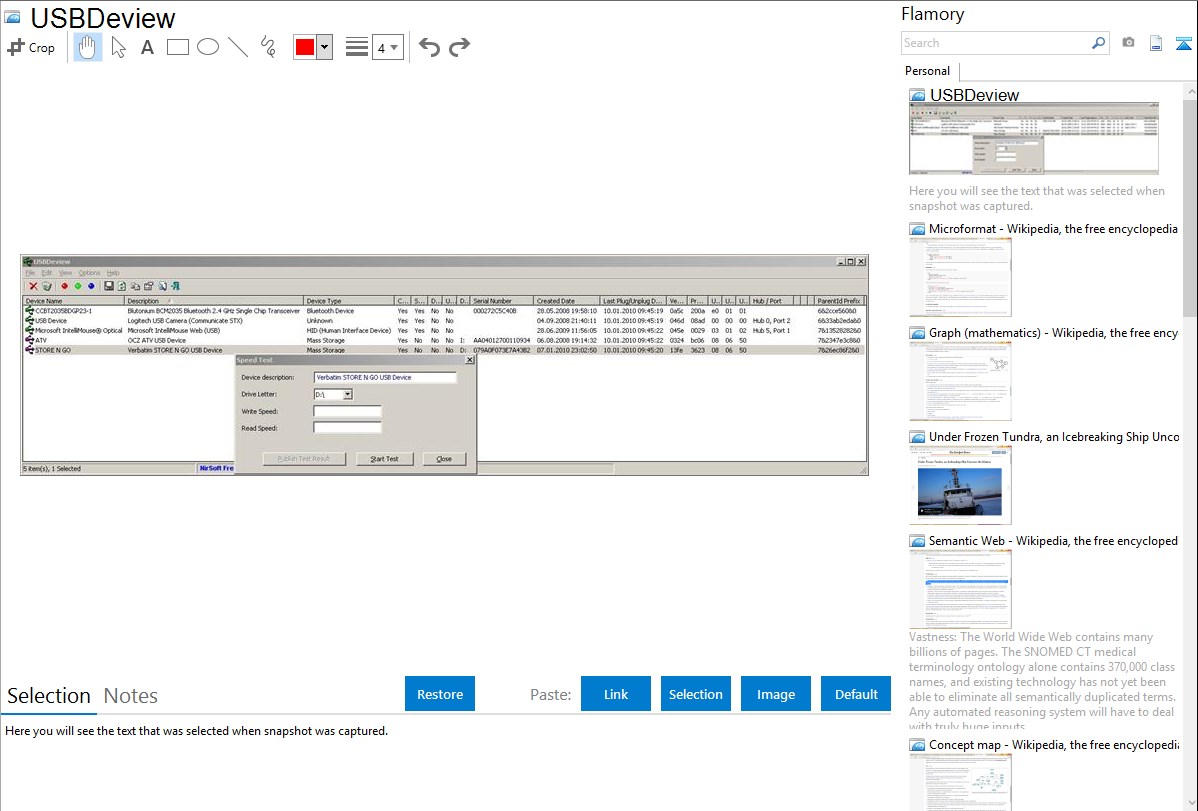
Task: Click the snapshot icon beside page title
Action: click(12, 17)
